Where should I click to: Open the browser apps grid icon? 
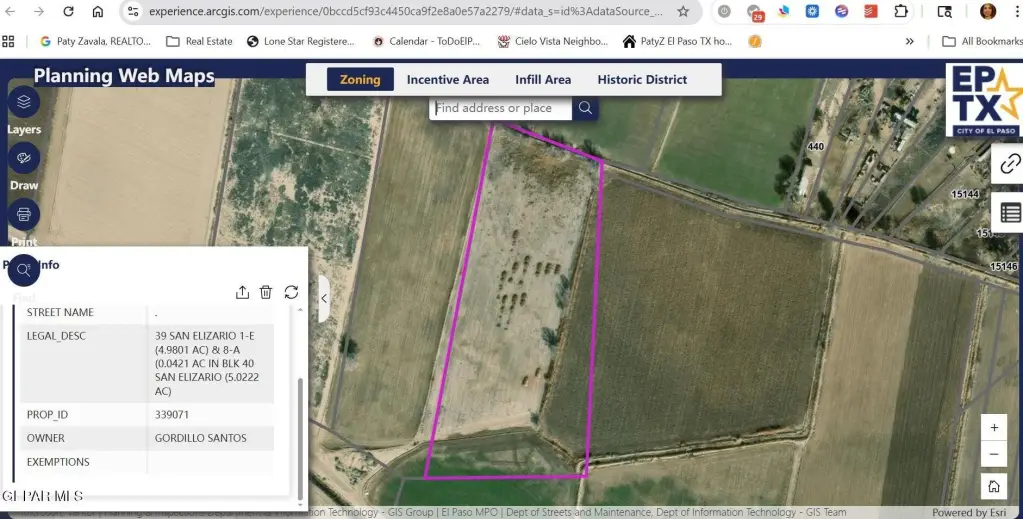[x=8, y=41]
